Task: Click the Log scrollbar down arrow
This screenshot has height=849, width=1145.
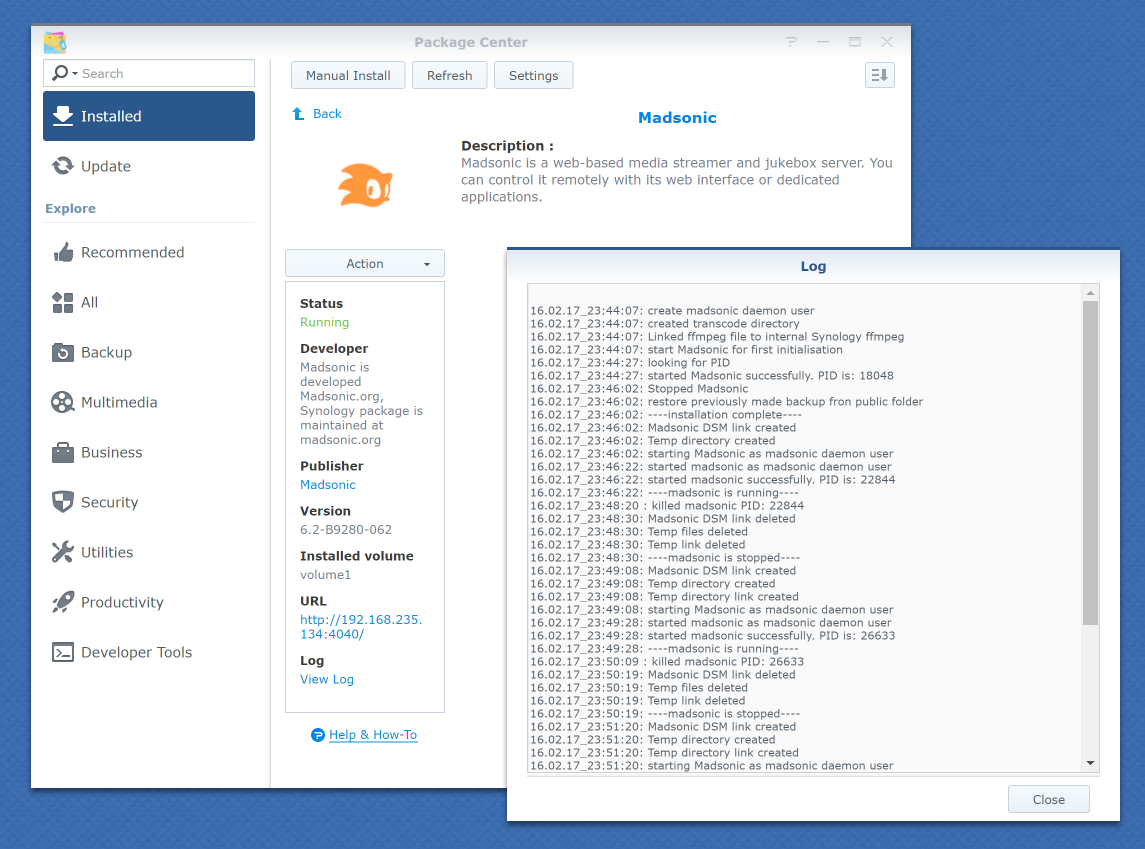Action: tap(1090, 763)
